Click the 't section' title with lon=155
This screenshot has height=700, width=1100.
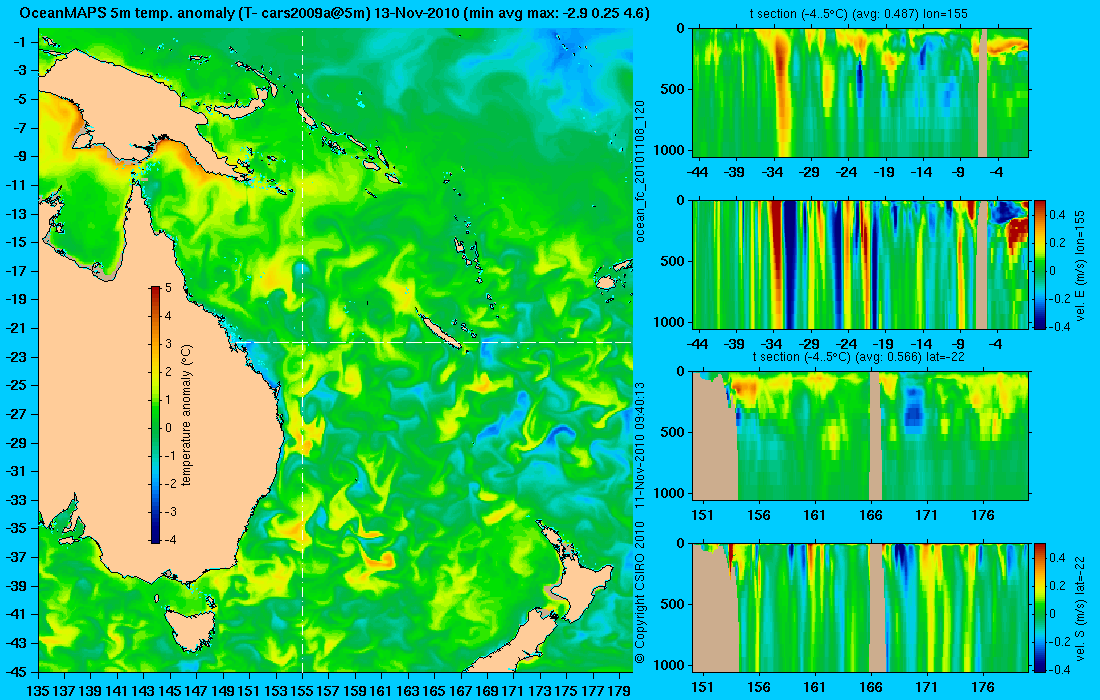[860, 14]
